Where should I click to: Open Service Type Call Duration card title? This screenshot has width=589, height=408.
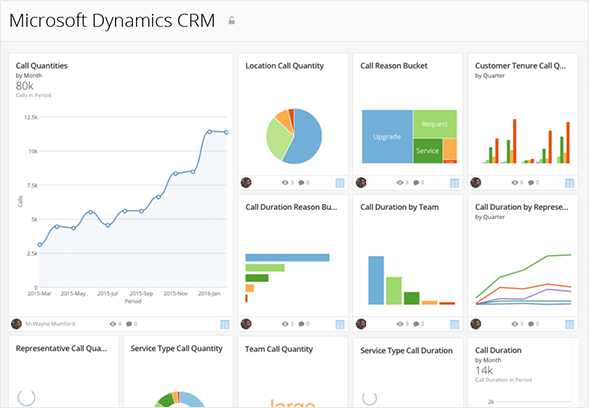[x=406, y=351]
